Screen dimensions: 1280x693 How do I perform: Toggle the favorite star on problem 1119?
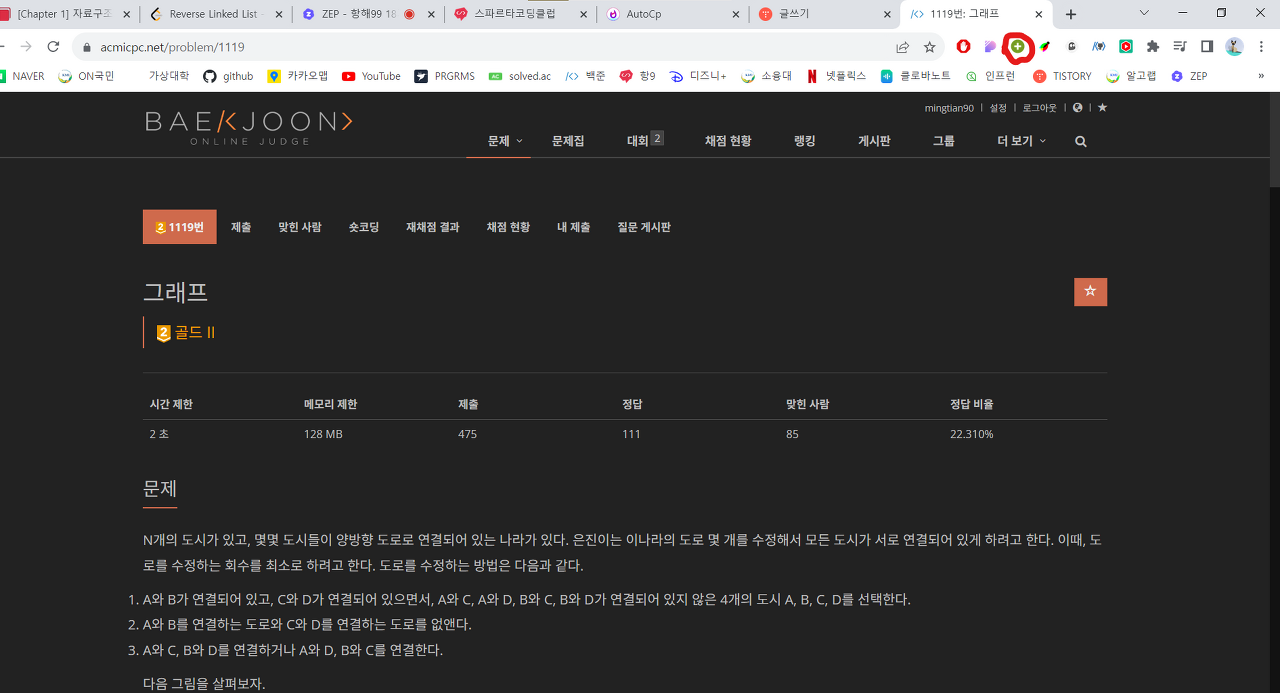point(1090,292)
